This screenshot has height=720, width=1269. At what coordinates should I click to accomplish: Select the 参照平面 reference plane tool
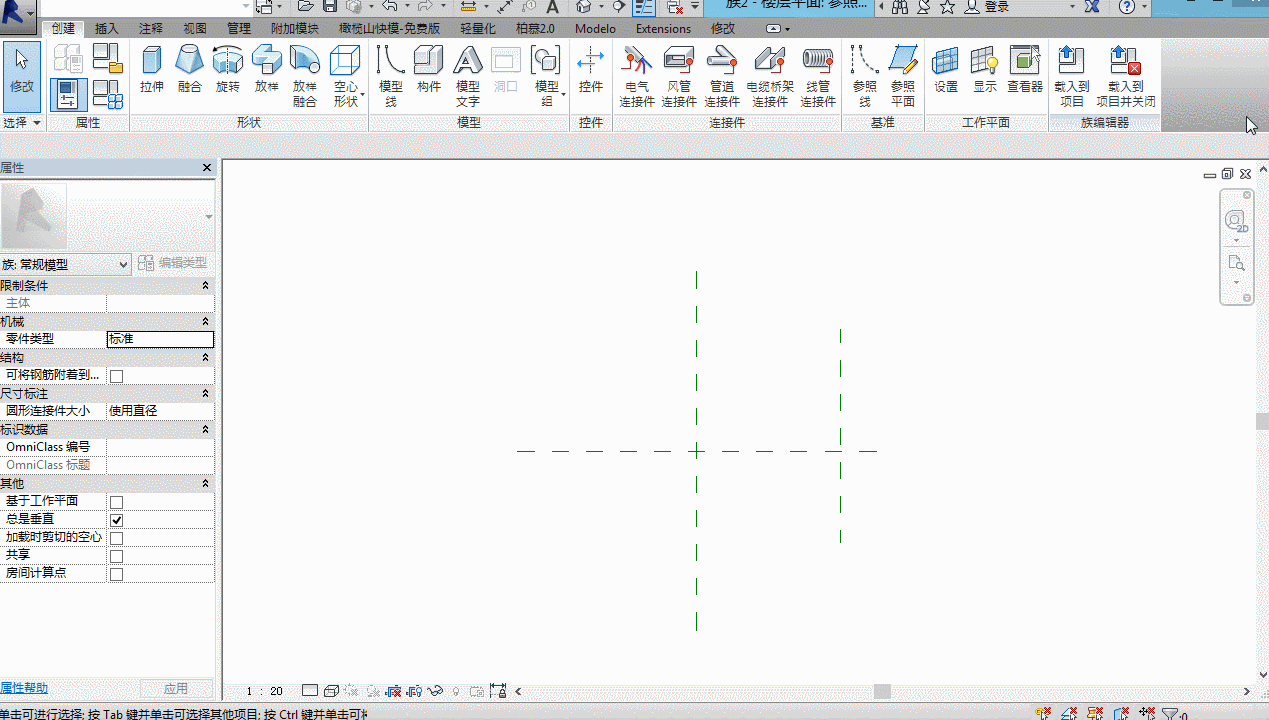902,76
